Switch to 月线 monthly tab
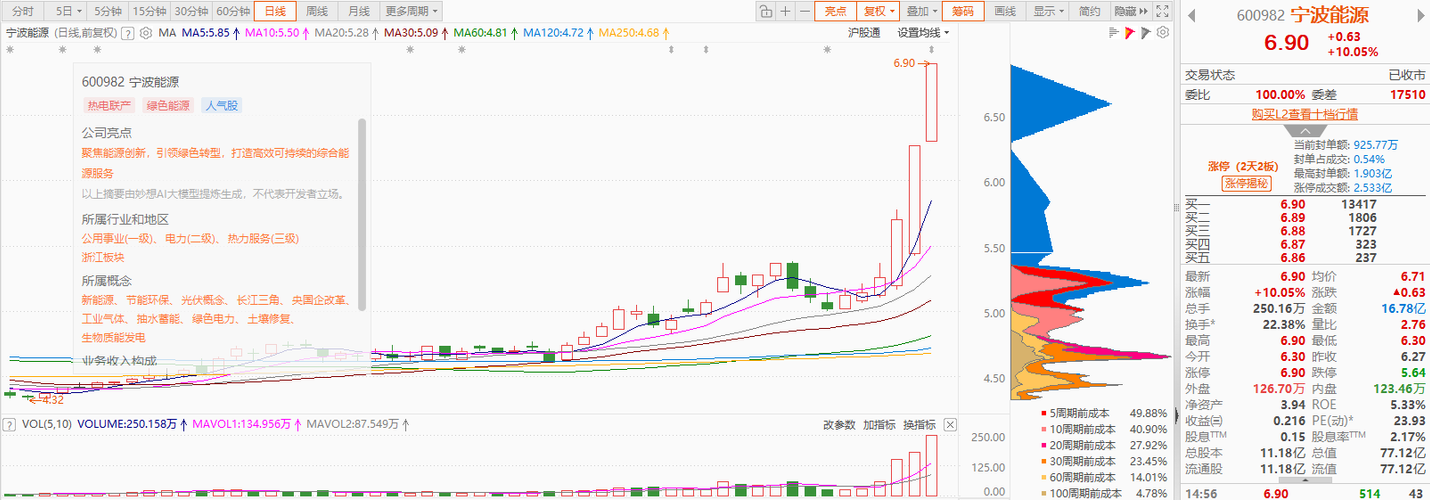 tap(358, 12)
